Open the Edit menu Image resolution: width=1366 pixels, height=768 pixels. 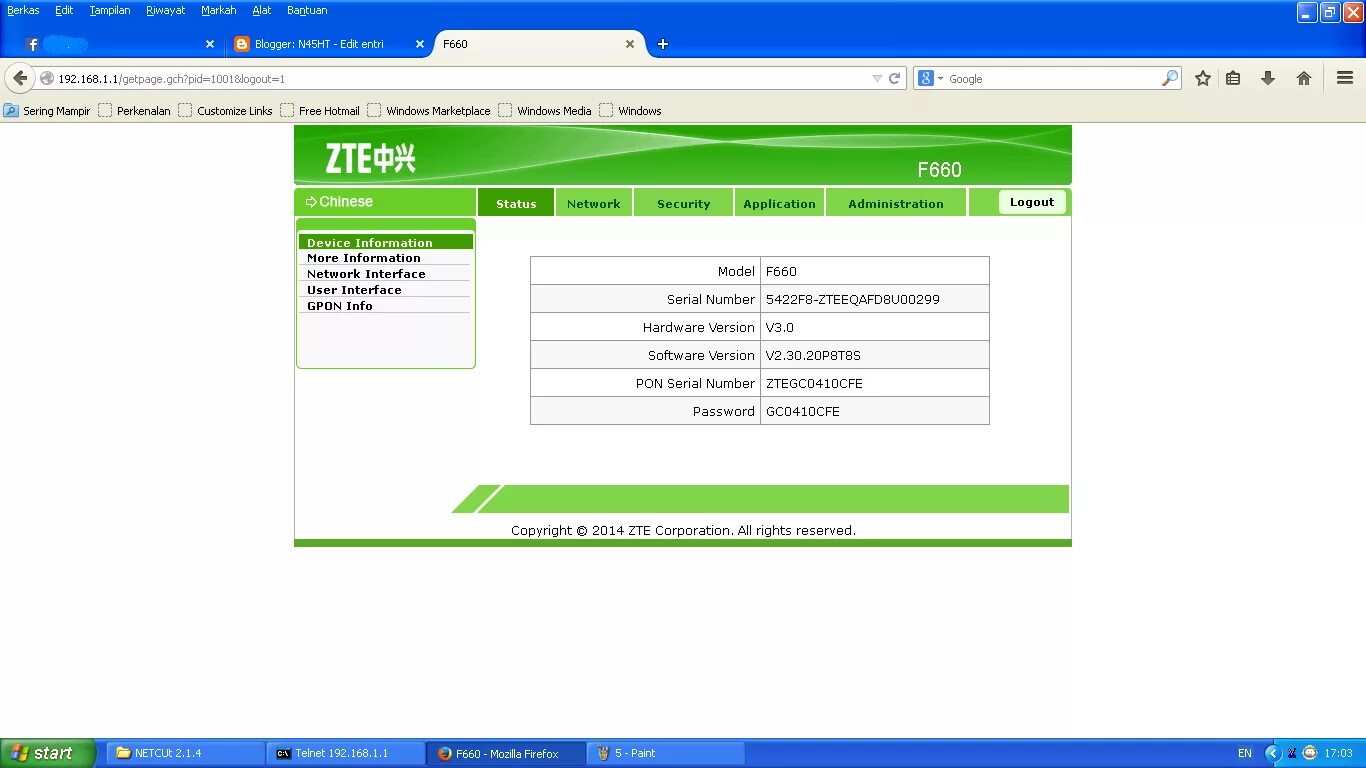(64, 10)
